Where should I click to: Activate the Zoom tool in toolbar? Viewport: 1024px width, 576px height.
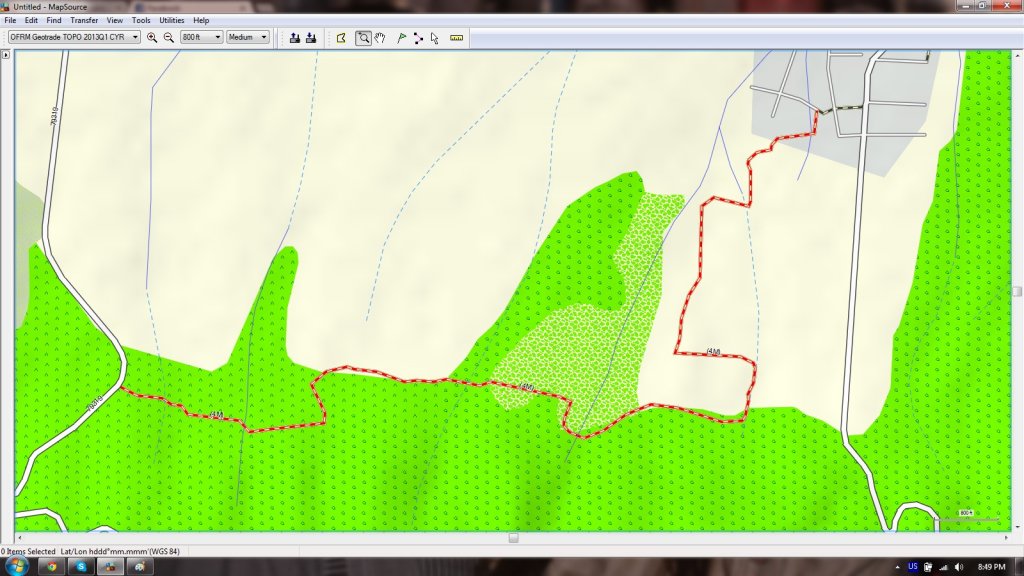point(364,37)
